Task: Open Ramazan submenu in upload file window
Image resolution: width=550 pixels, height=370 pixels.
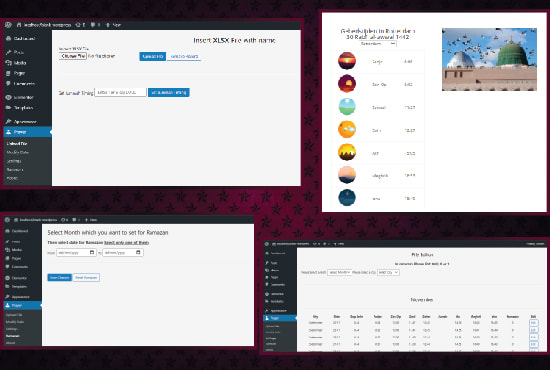Action: pos(15,170)
